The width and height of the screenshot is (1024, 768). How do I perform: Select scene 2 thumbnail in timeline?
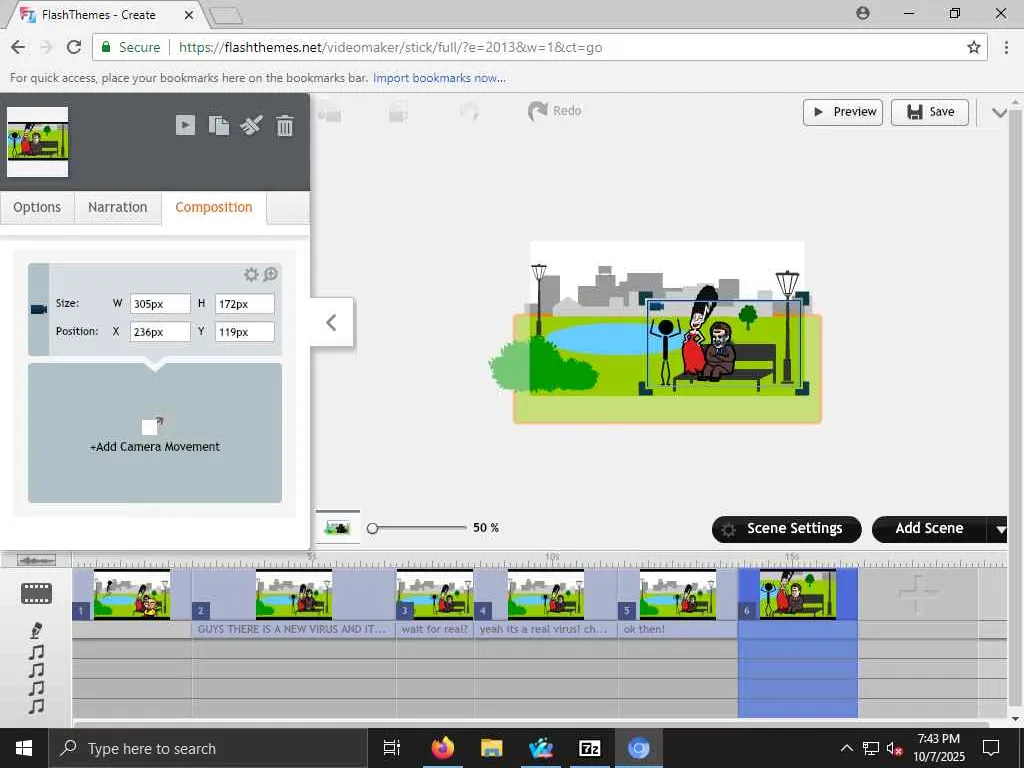pyautogui.click(x=294, y=594)
